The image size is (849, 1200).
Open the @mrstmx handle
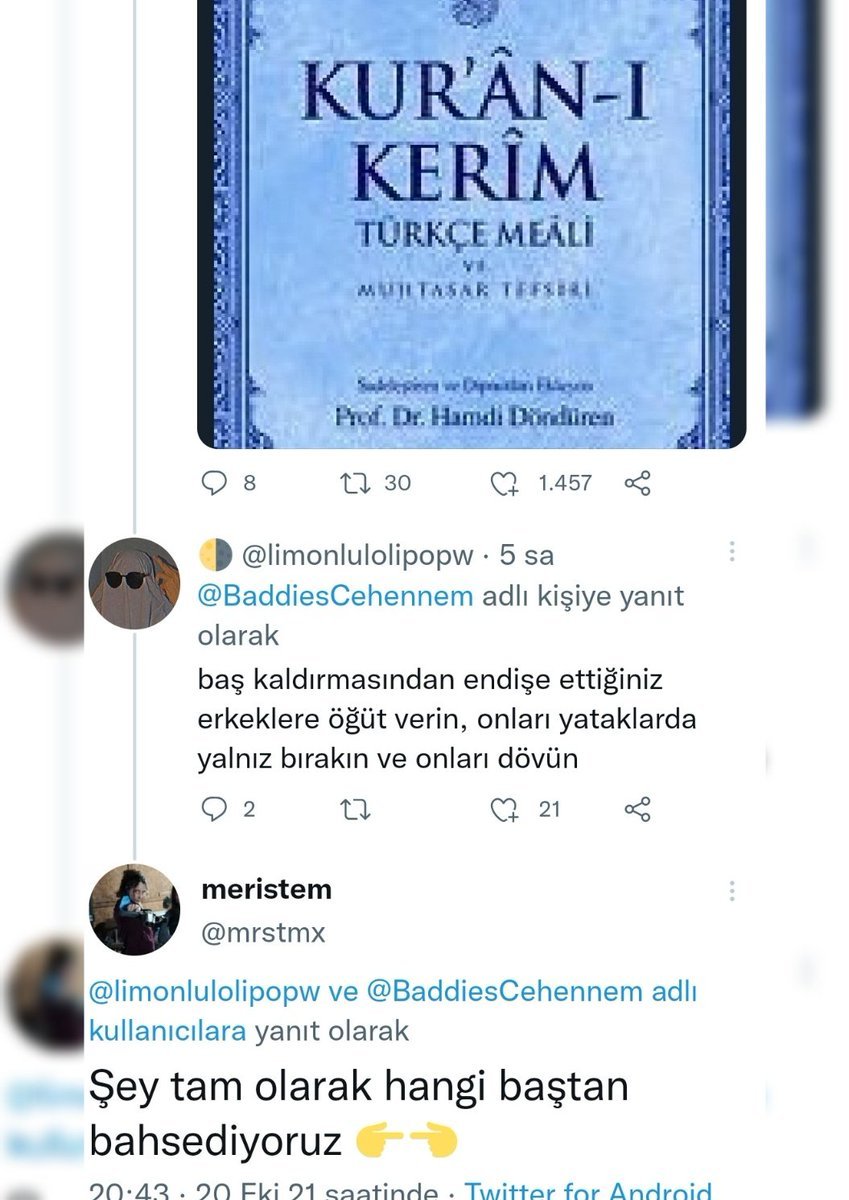[263, 932]
